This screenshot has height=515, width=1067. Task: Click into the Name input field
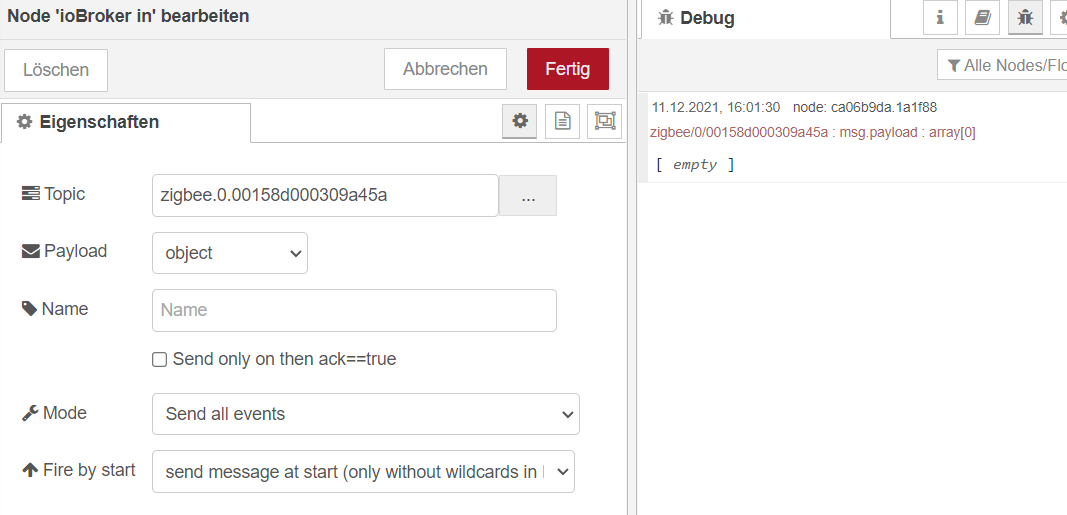click(x=354, y=310)
